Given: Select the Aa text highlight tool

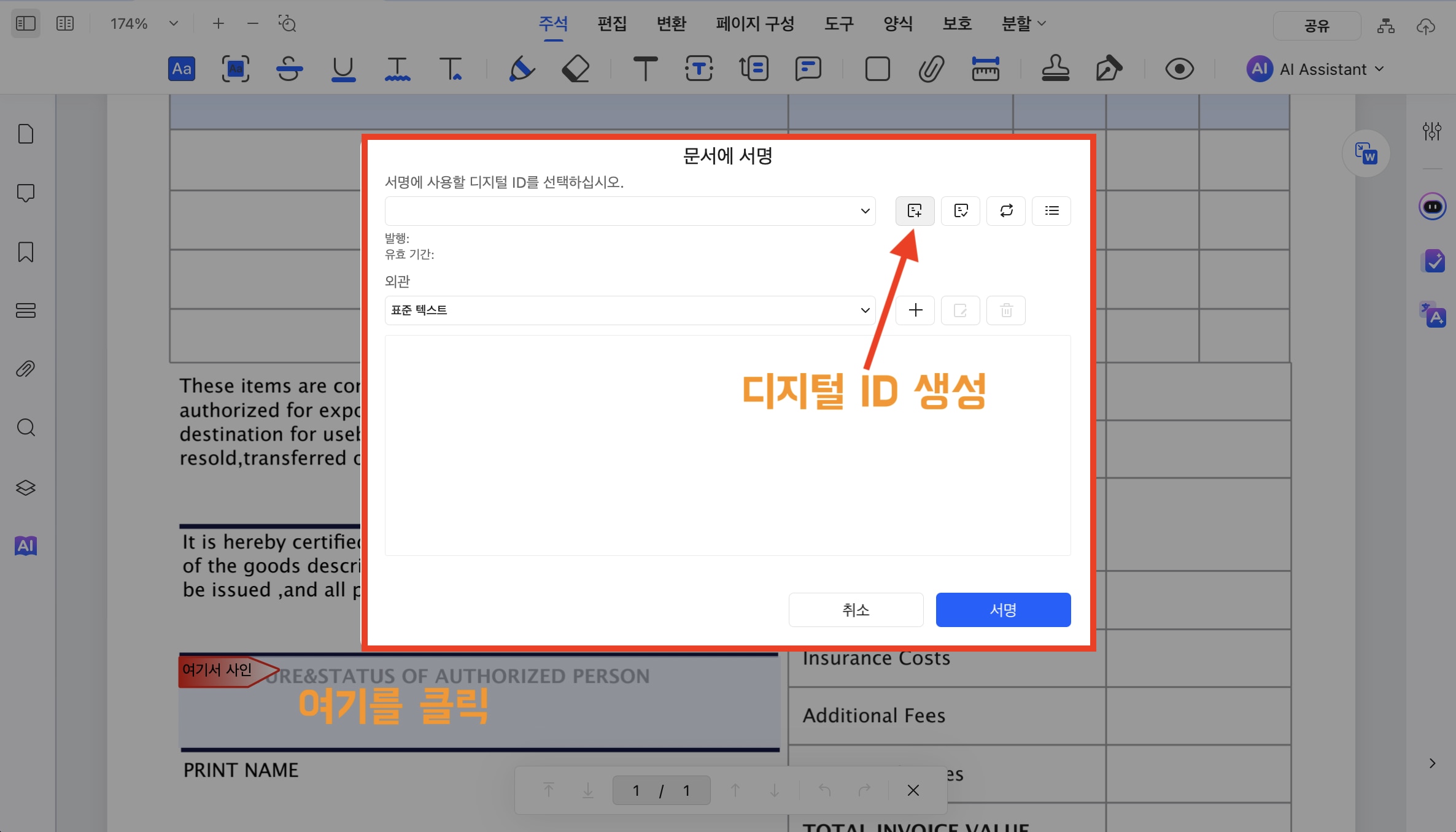Looking at the screenshot, I should click(182, 69).
